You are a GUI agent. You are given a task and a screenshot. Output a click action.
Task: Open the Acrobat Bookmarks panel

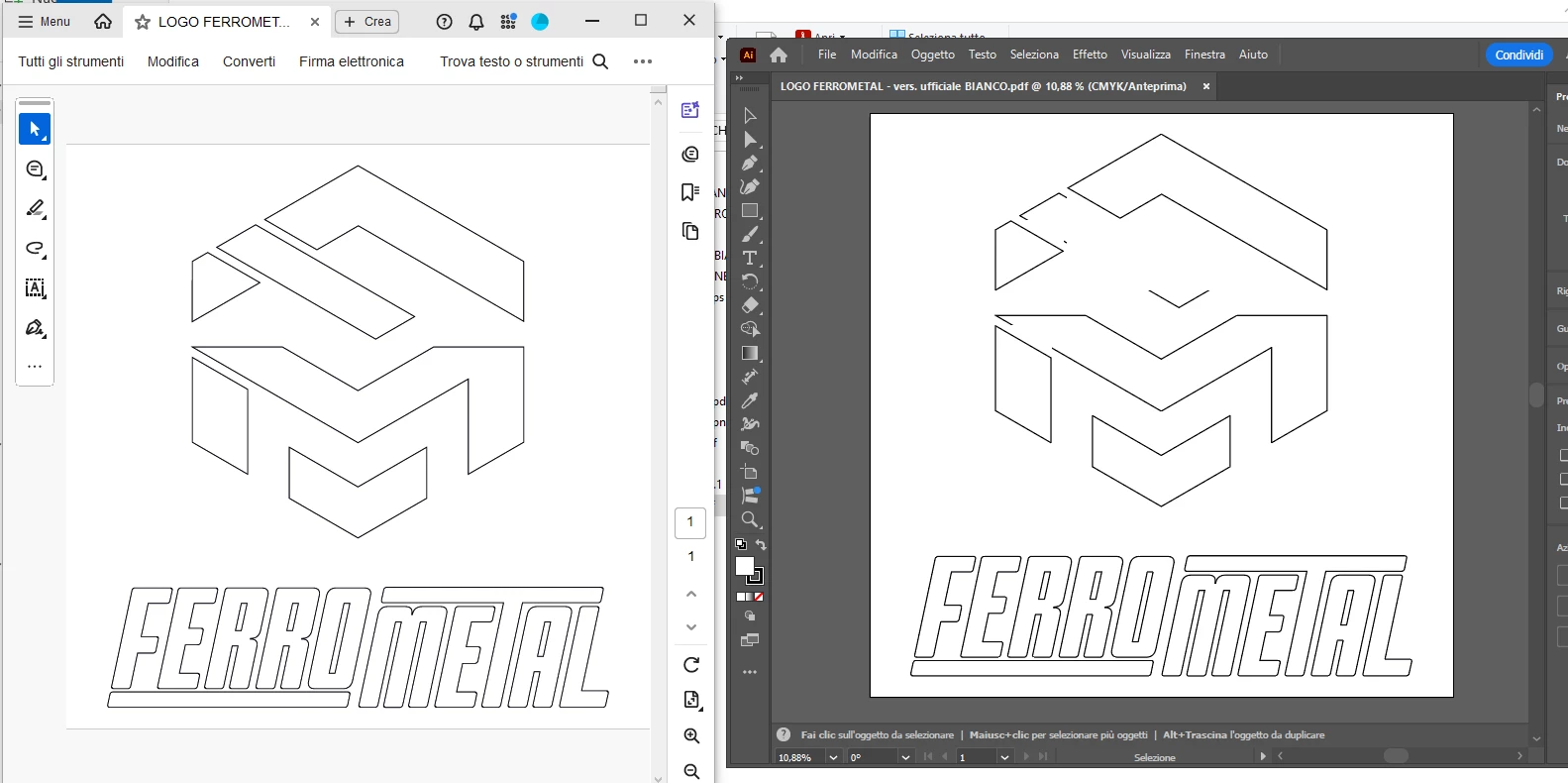tap(690, 192)
